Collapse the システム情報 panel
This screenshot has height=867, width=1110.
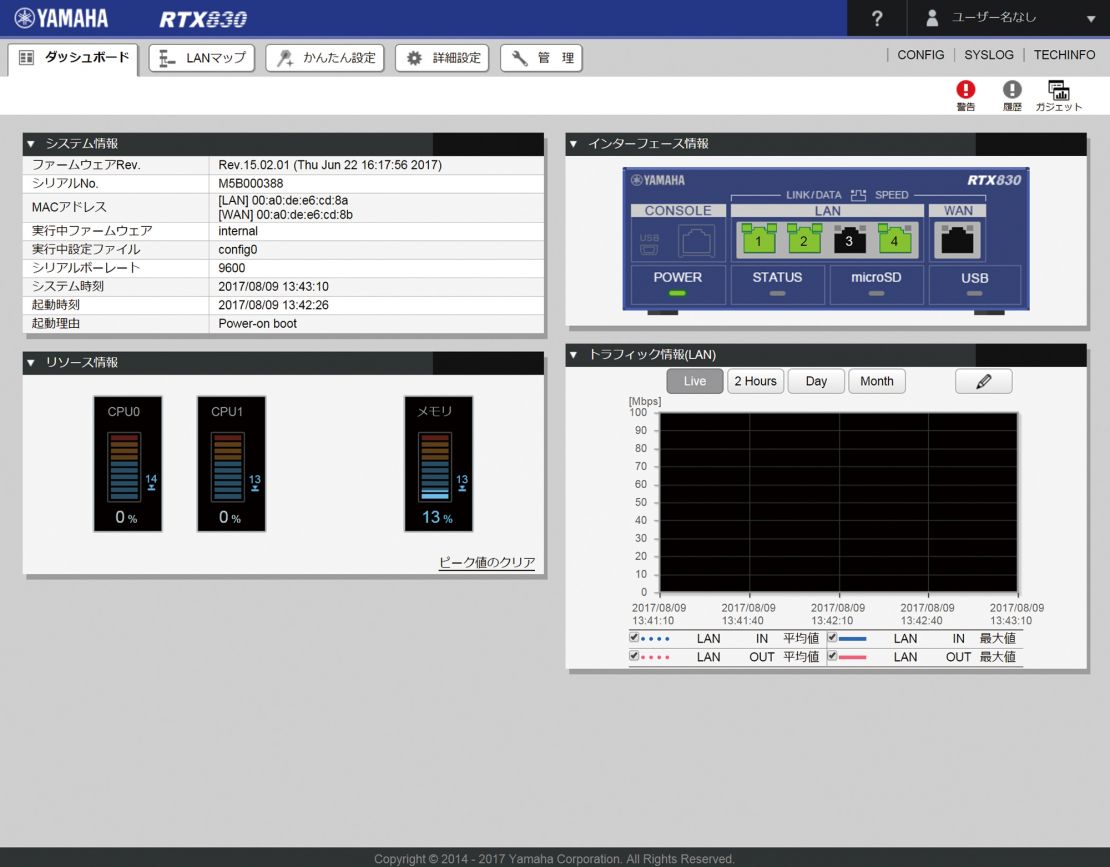point(31,143)
